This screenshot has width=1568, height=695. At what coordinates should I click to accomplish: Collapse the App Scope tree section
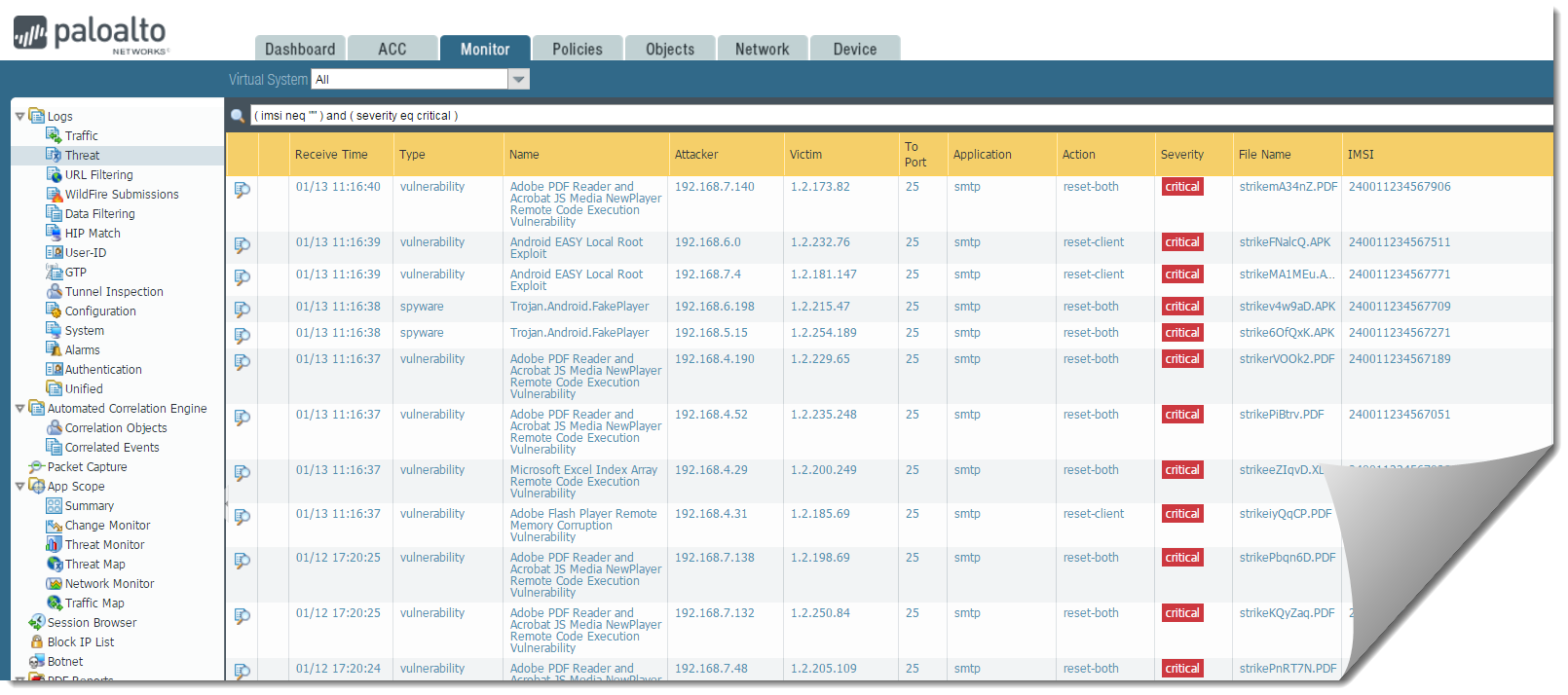(x=19, y=486)
